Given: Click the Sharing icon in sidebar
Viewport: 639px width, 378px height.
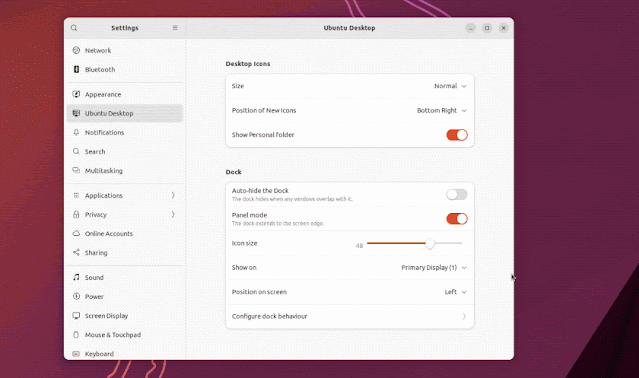Looking at the screenshot, I should pyautogui.click(x=76, y=253).
